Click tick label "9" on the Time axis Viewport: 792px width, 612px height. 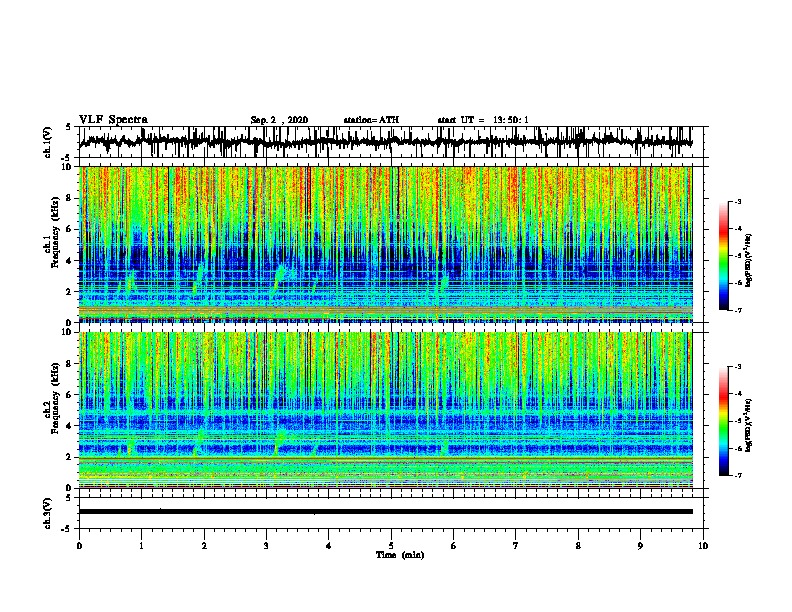(x=640, y=546)
